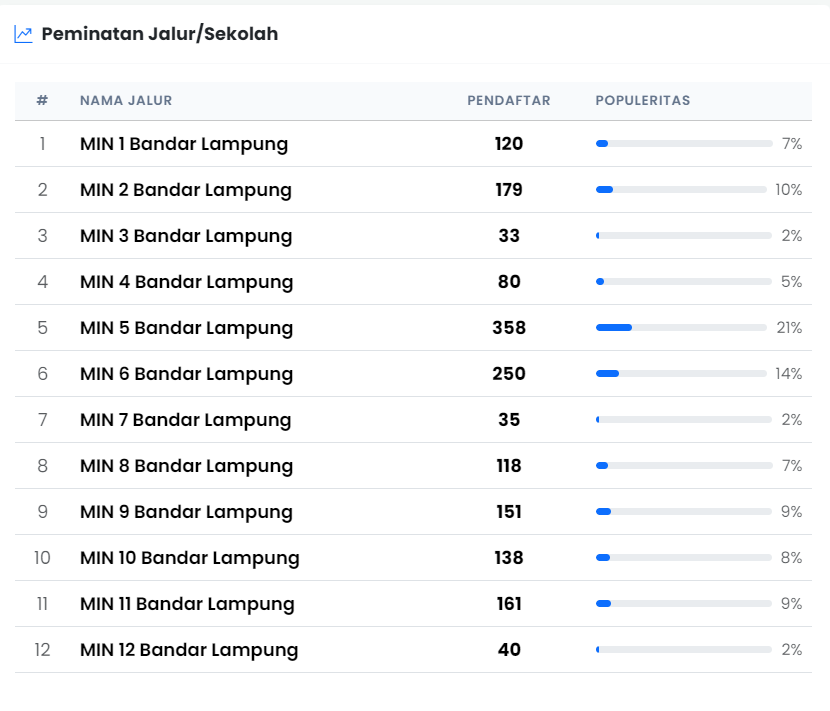Select MIN 2 Bandar Lampung entry
The height and width of the screenshot is (711, 830).
pos(186,190)
